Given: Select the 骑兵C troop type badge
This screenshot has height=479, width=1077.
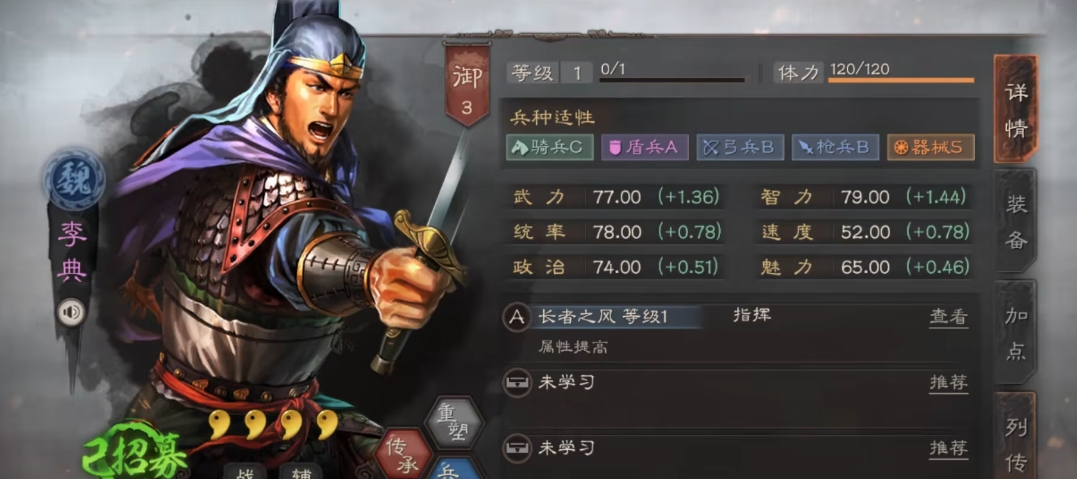Looking at the screenshot, I should coord(550,147).
